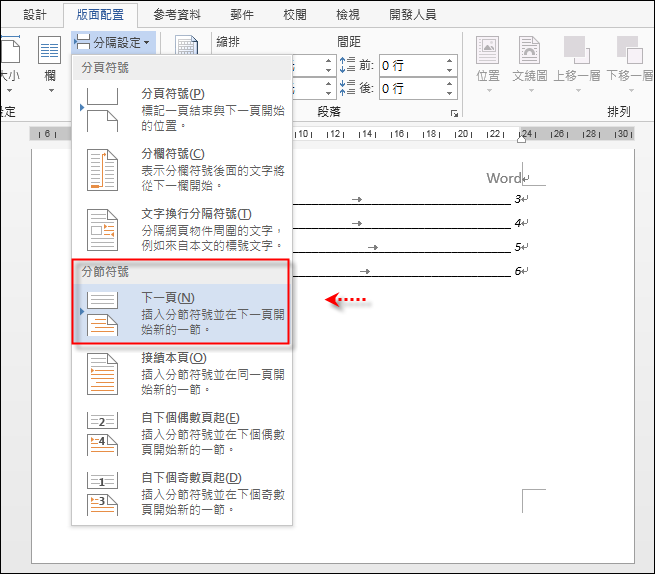Decrease the lower indent spinner value
655x574 pixels.
pyautogui.click(x=329, y=94)
